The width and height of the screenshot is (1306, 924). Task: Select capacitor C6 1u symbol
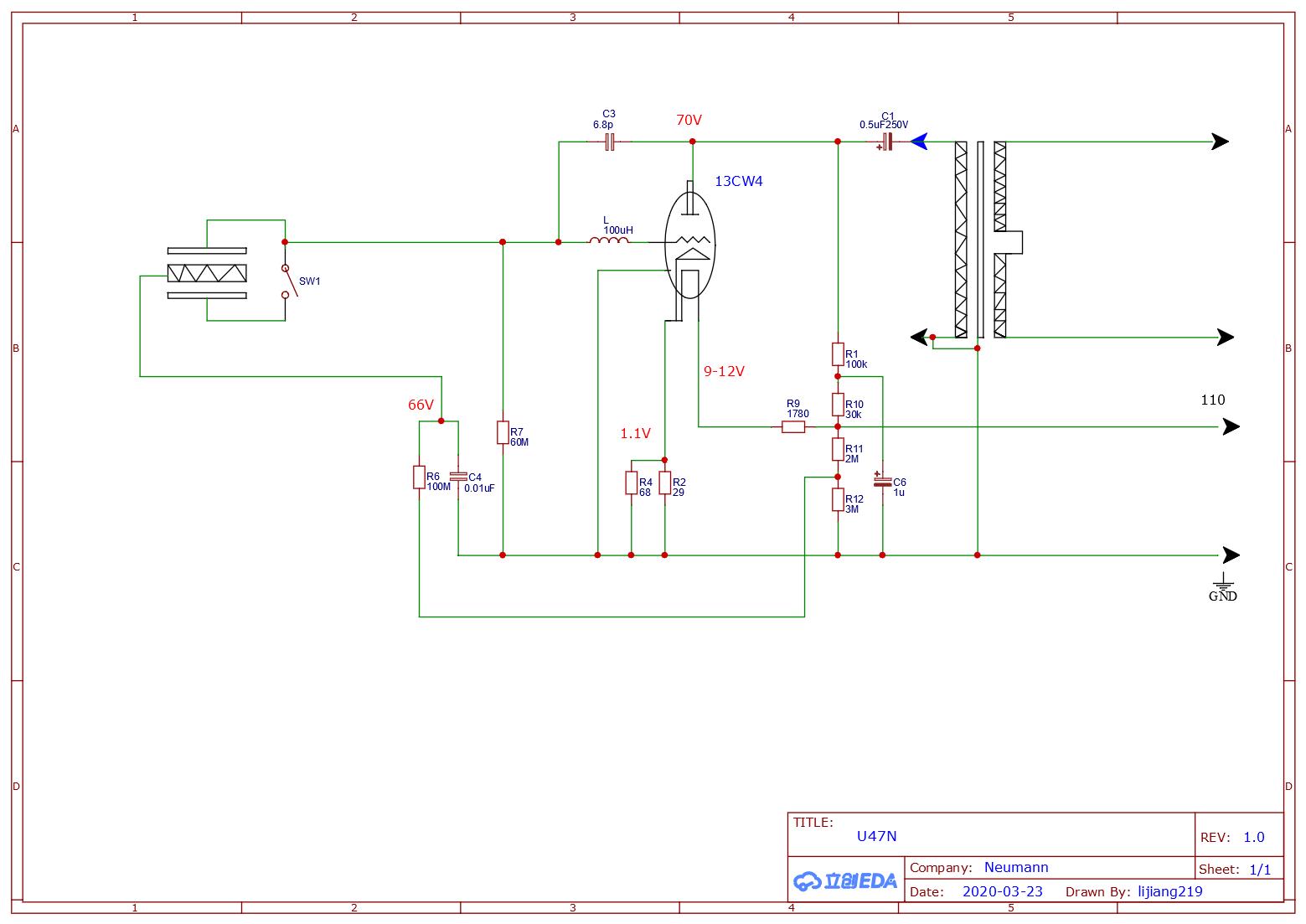[882, 480]
